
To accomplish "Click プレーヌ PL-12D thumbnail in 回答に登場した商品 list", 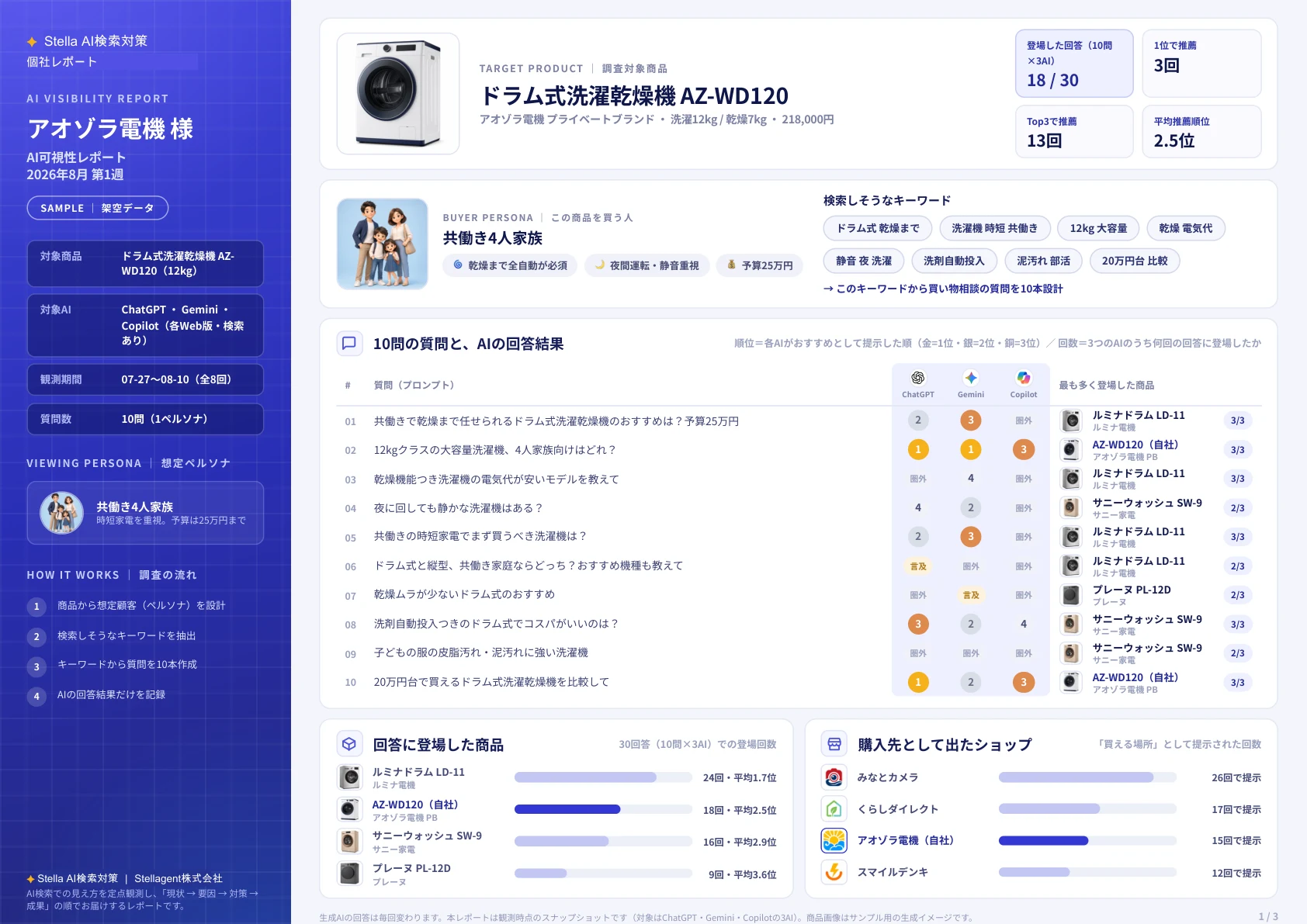I will coord(350,874).
